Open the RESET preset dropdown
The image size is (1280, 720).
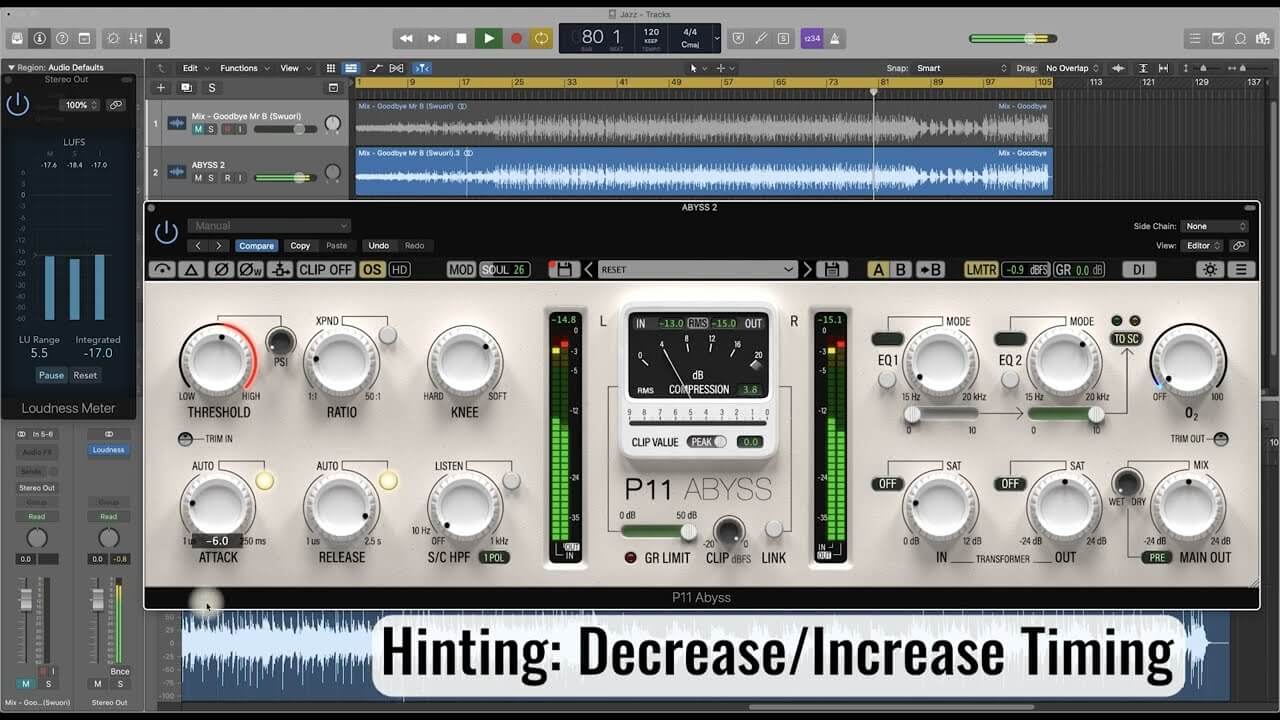point(697,270)
